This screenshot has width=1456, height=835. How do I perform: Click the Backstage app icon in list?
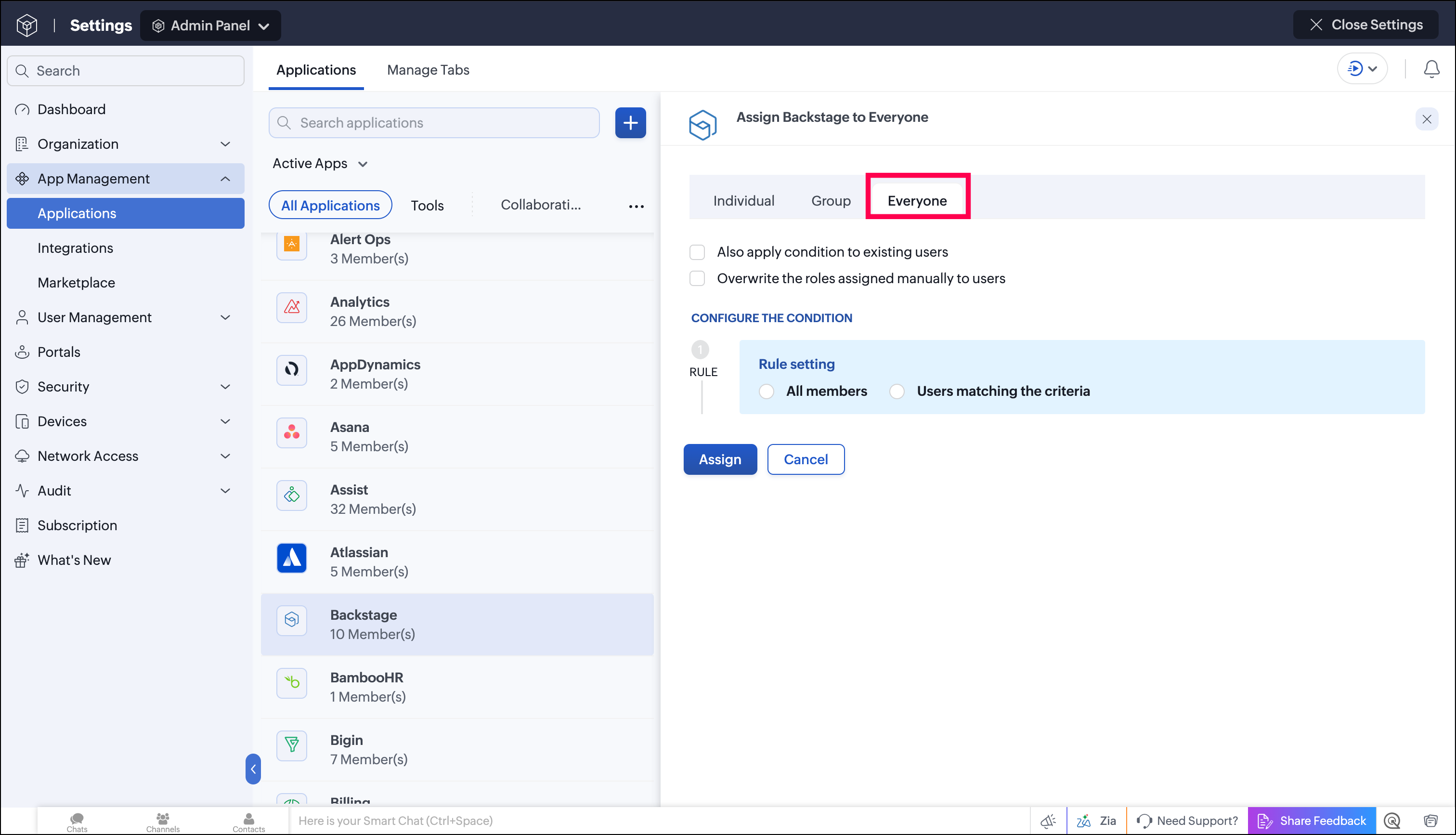(x=292, y=620)
